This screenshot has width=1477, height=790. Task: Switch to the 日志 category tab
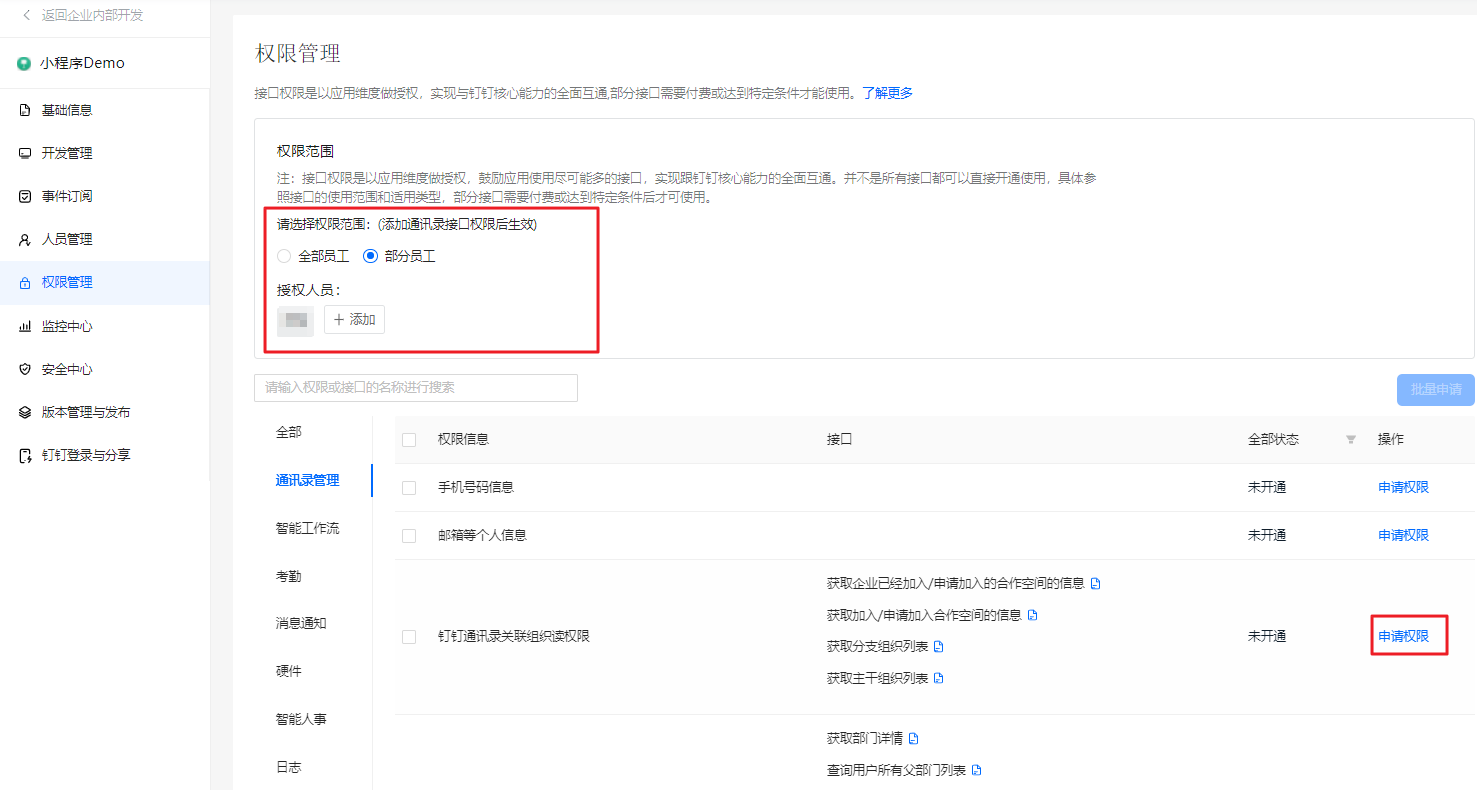click(x=289, y=767)
